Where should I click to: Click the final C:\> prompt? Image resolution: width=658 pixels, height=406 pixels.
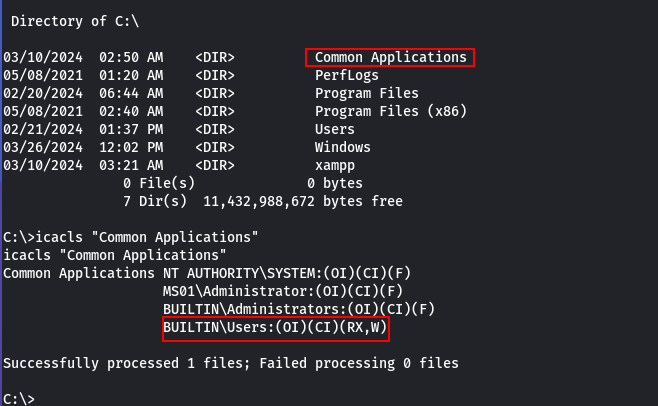(x=19, y=398)
